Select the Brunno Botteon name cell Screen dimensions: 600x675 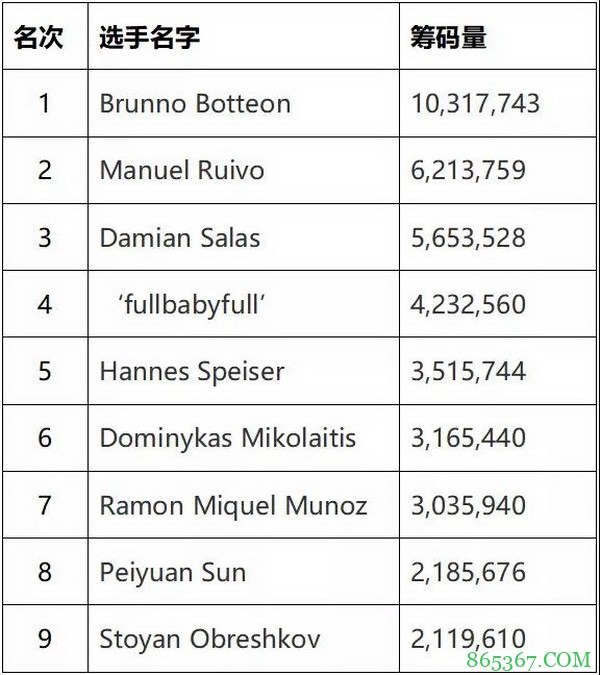pyautogui.click(x=195, y=103)
